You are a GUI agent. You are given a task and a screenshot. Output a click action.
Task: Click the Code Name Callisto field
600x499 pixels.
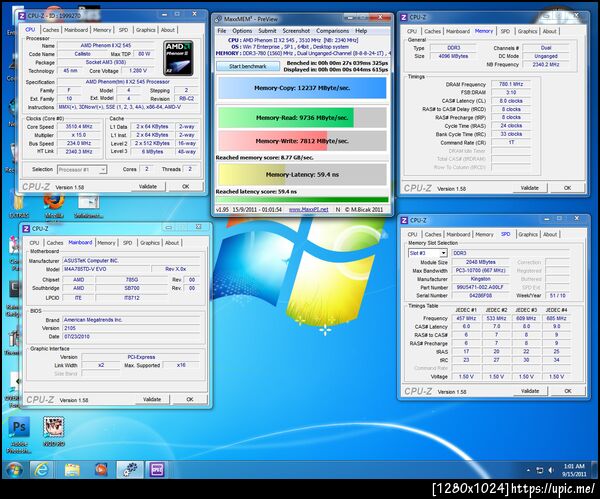pyautogui.click(x=83, y=54)
